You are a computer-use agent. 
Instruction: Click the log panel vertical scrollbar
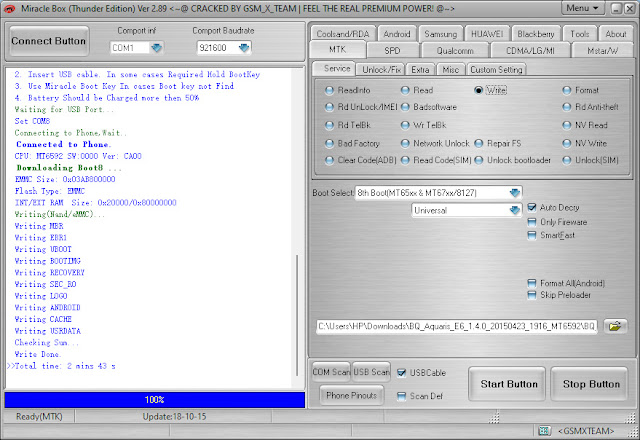click(x=297, y=316)
